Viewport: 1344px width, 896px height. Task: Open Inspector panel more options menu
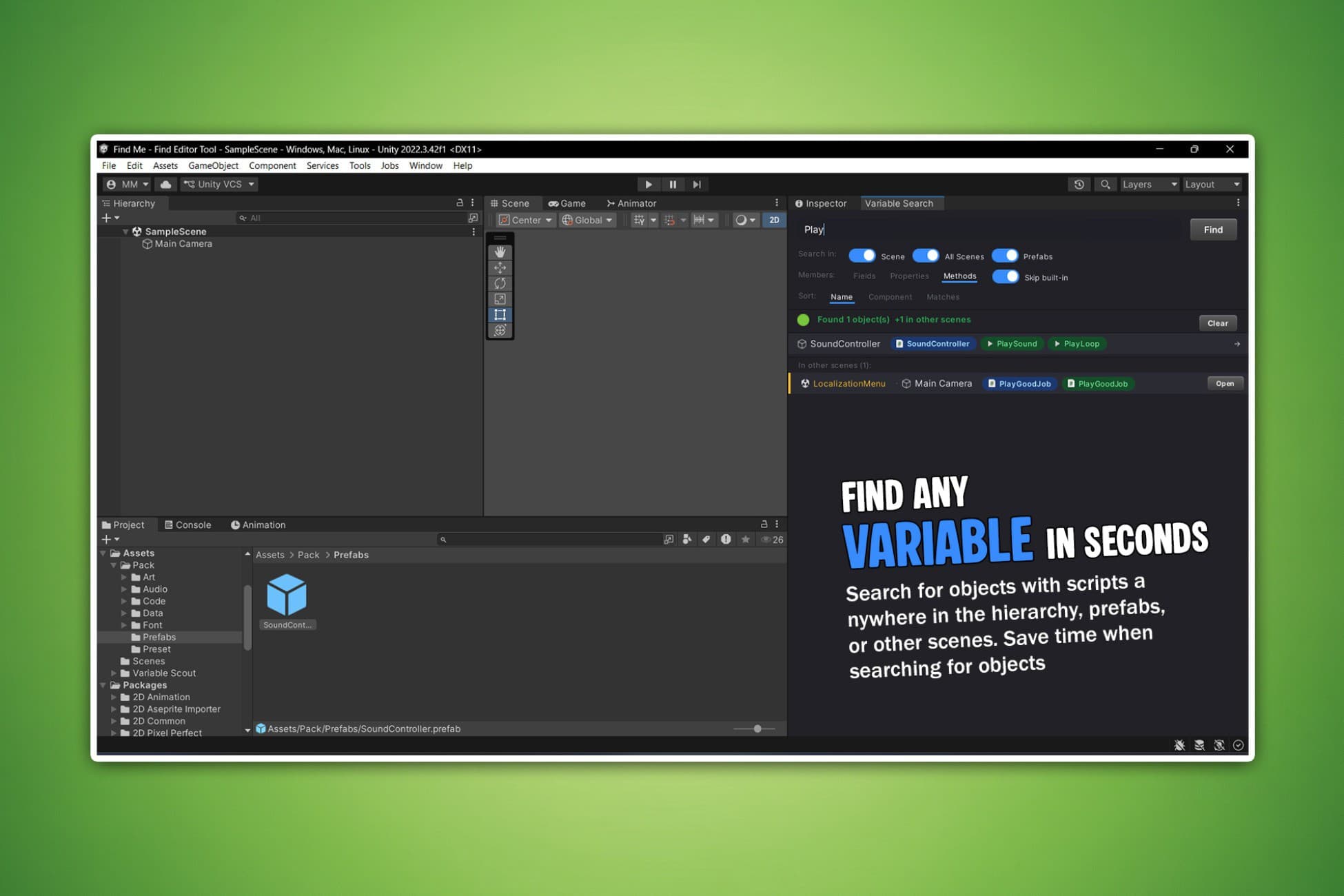click(x=1238, y=203)
